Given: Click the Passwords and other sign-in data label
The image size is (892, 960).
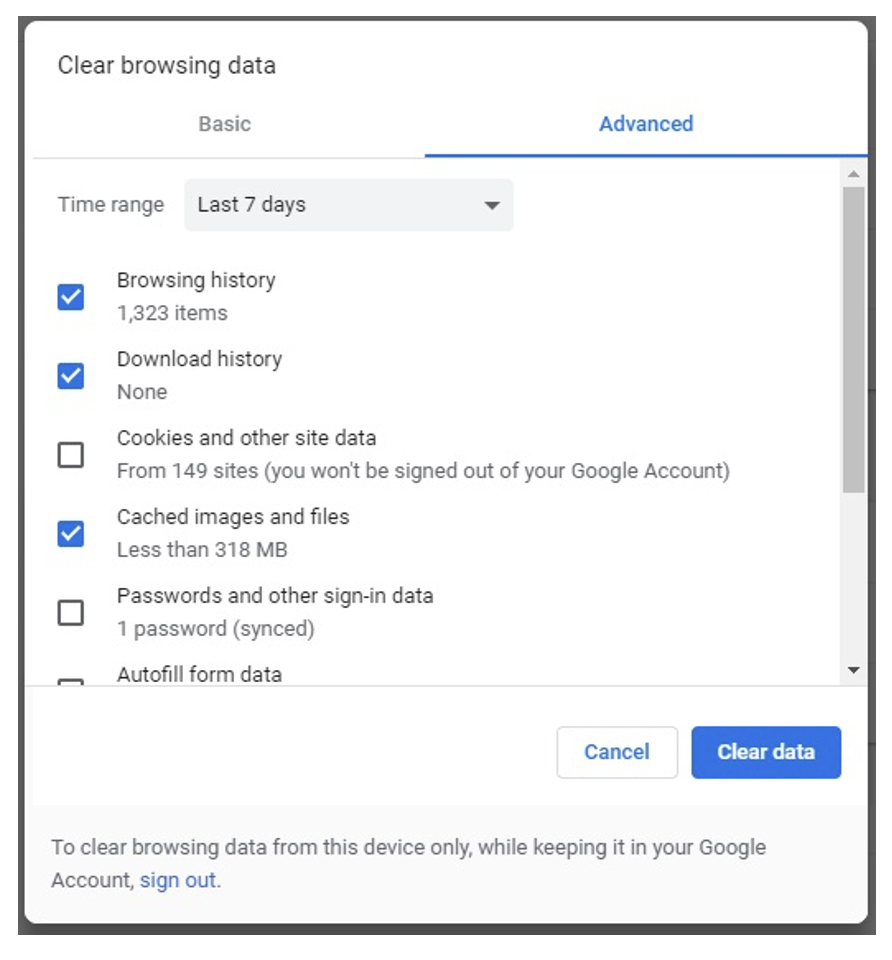Looking at the screenshot, I should pos(275,596).
